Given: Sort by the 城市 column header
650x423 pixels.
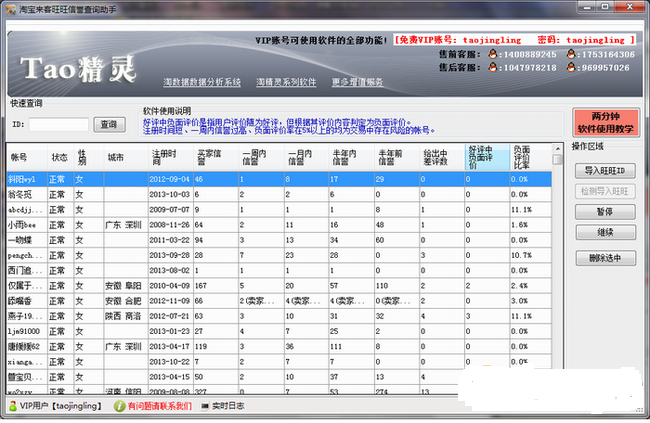Looking at the screenshot, I should click(126, 157).
